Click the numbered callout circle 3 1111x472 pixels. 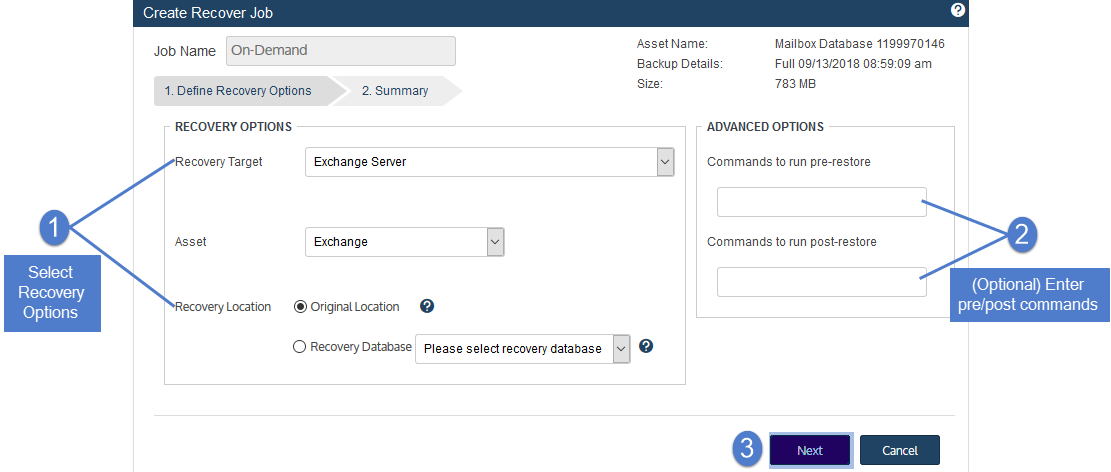[747, 449]
